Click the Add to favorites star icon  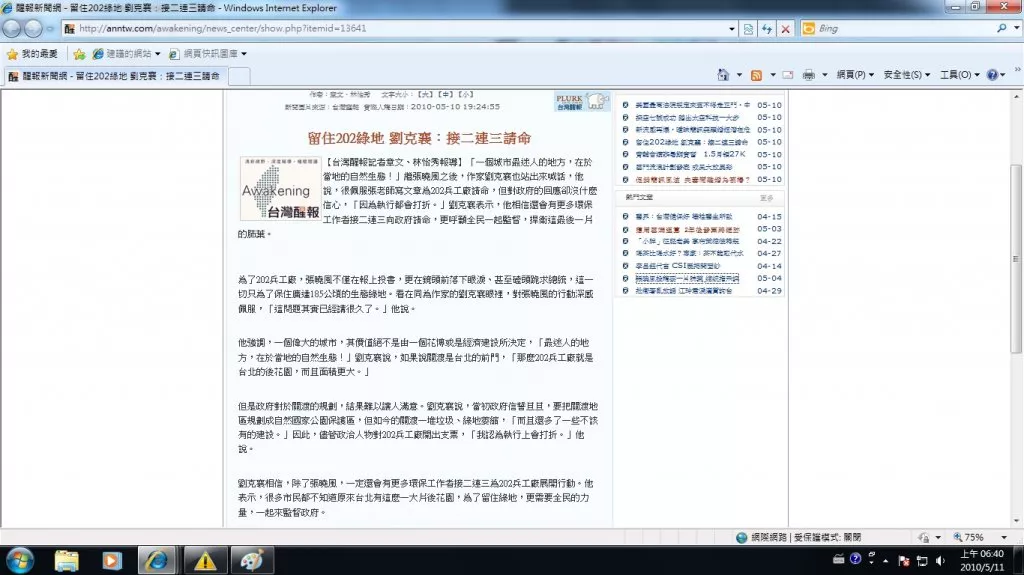(x=79, y=53)
